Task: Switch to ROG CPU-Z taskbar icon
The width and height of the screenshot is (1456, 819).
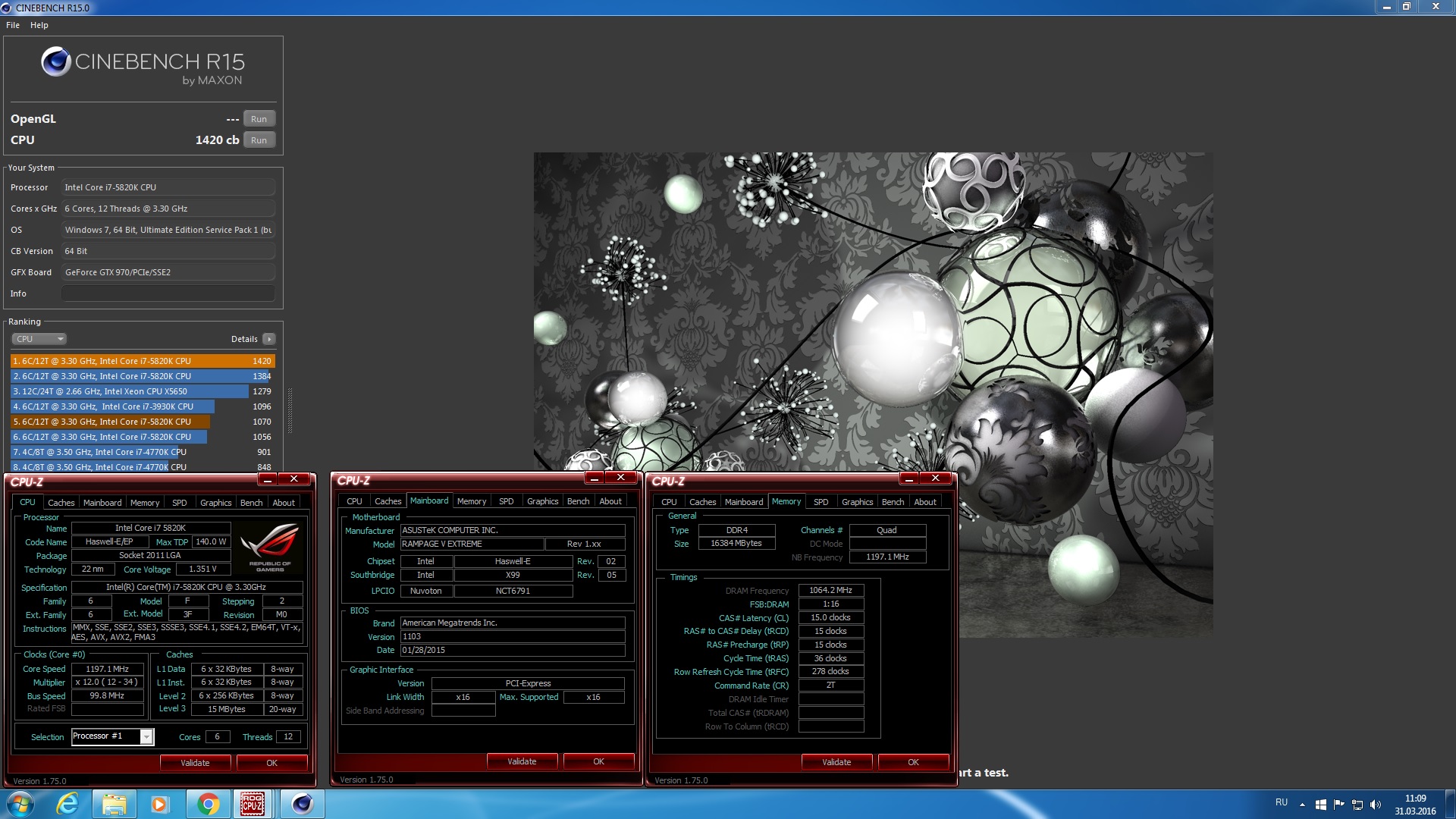Action: (253, 804)
